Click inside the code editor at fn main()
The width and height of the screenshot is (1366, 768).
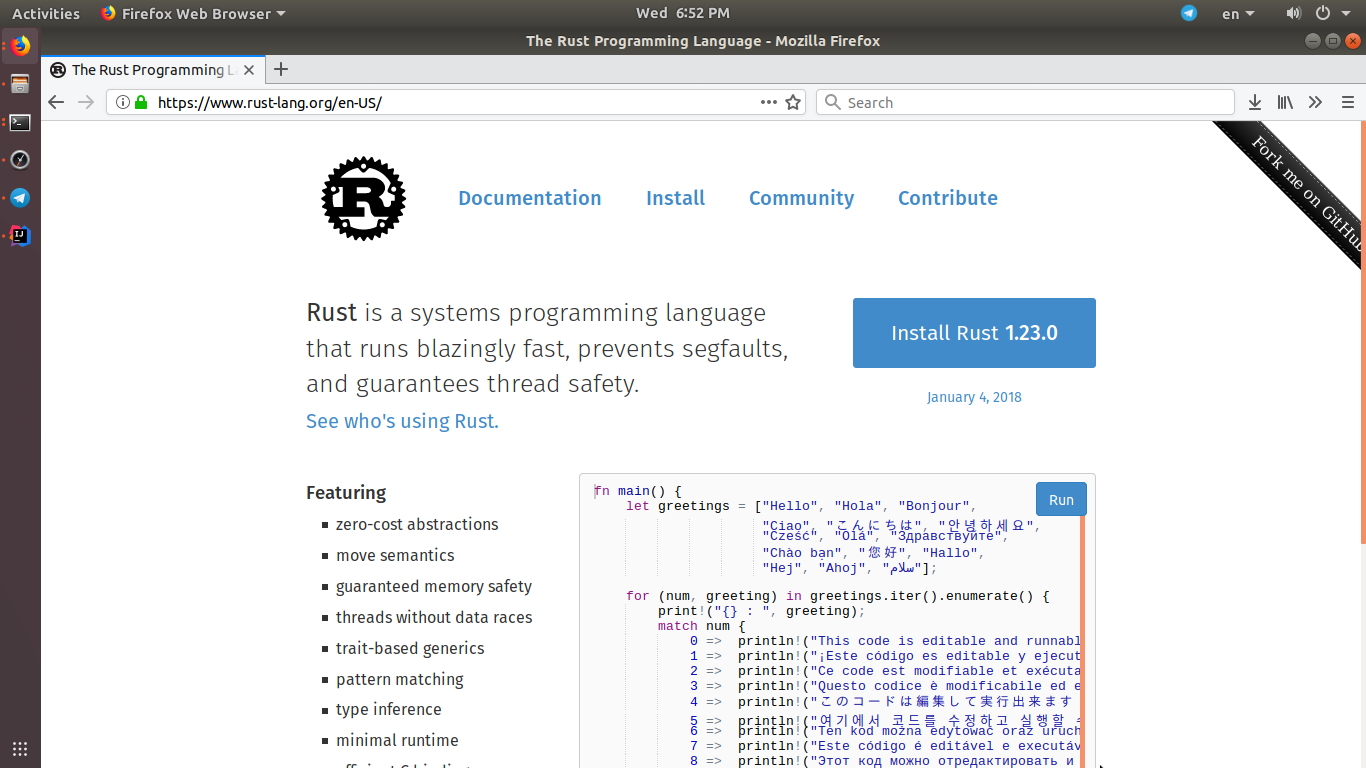(x=637, y=491)
